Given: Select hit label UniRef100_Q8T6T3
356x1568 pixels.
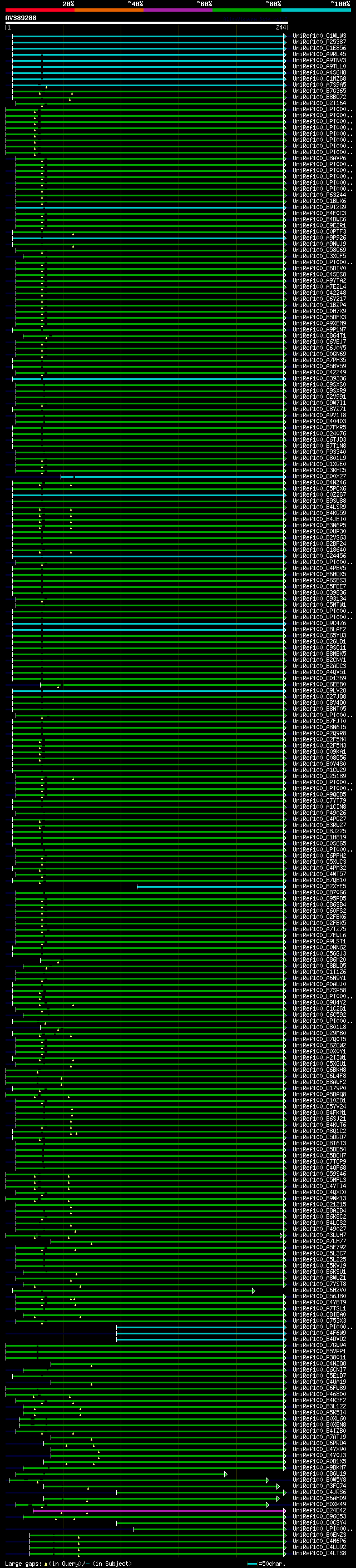Looking at the screenshot, I should [x=319, y=1143].
